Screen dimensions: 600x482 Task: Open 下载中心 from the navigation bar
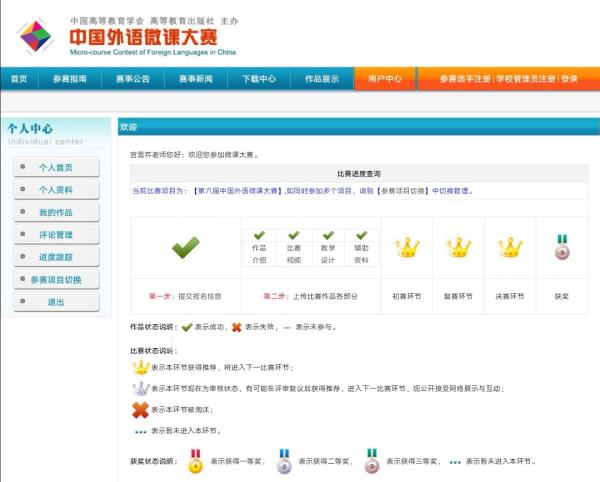pyautogui.click(x=259, y=79)
